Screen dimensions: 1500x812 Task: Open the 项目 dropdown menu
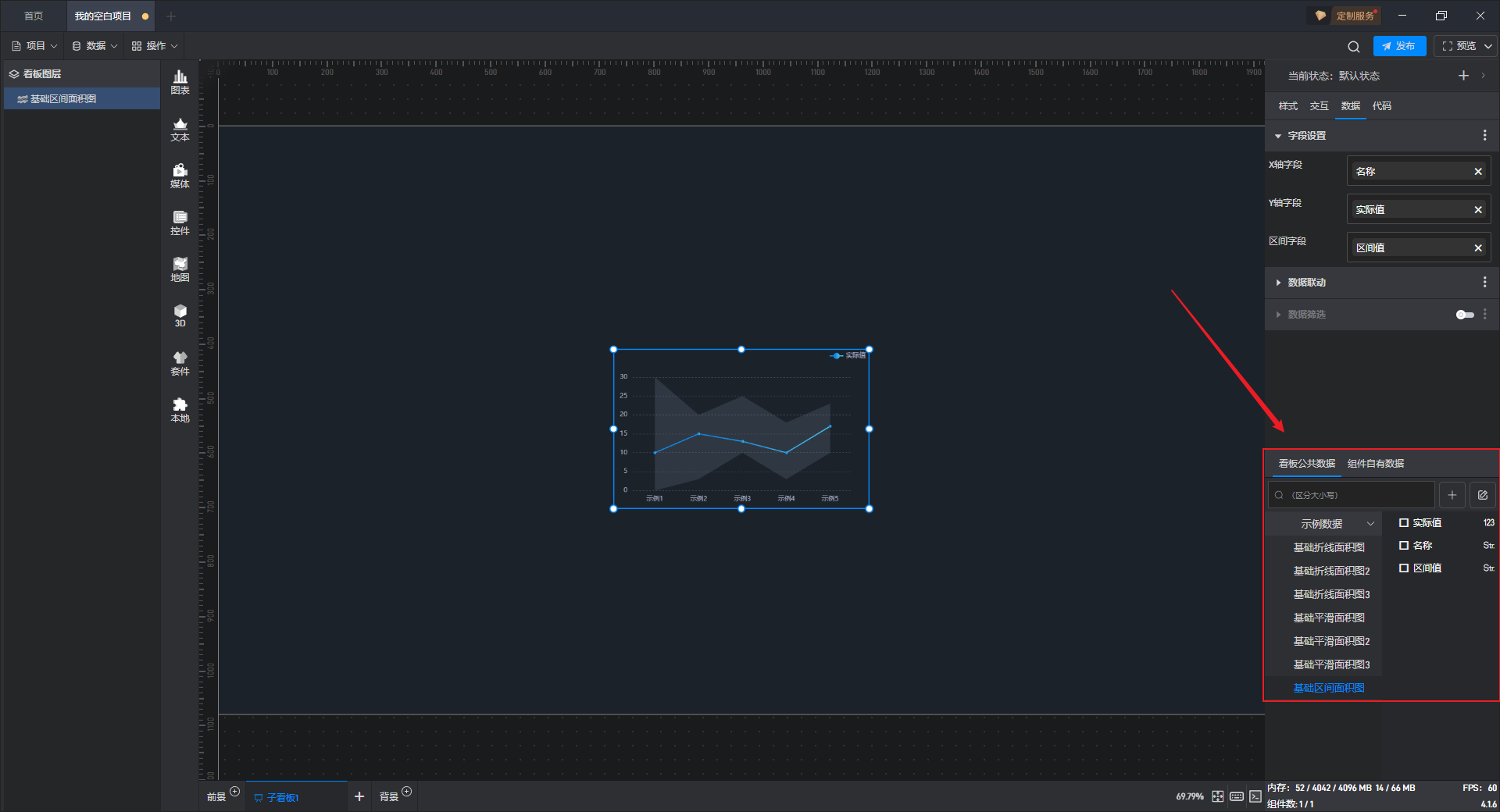pos(34,46)
